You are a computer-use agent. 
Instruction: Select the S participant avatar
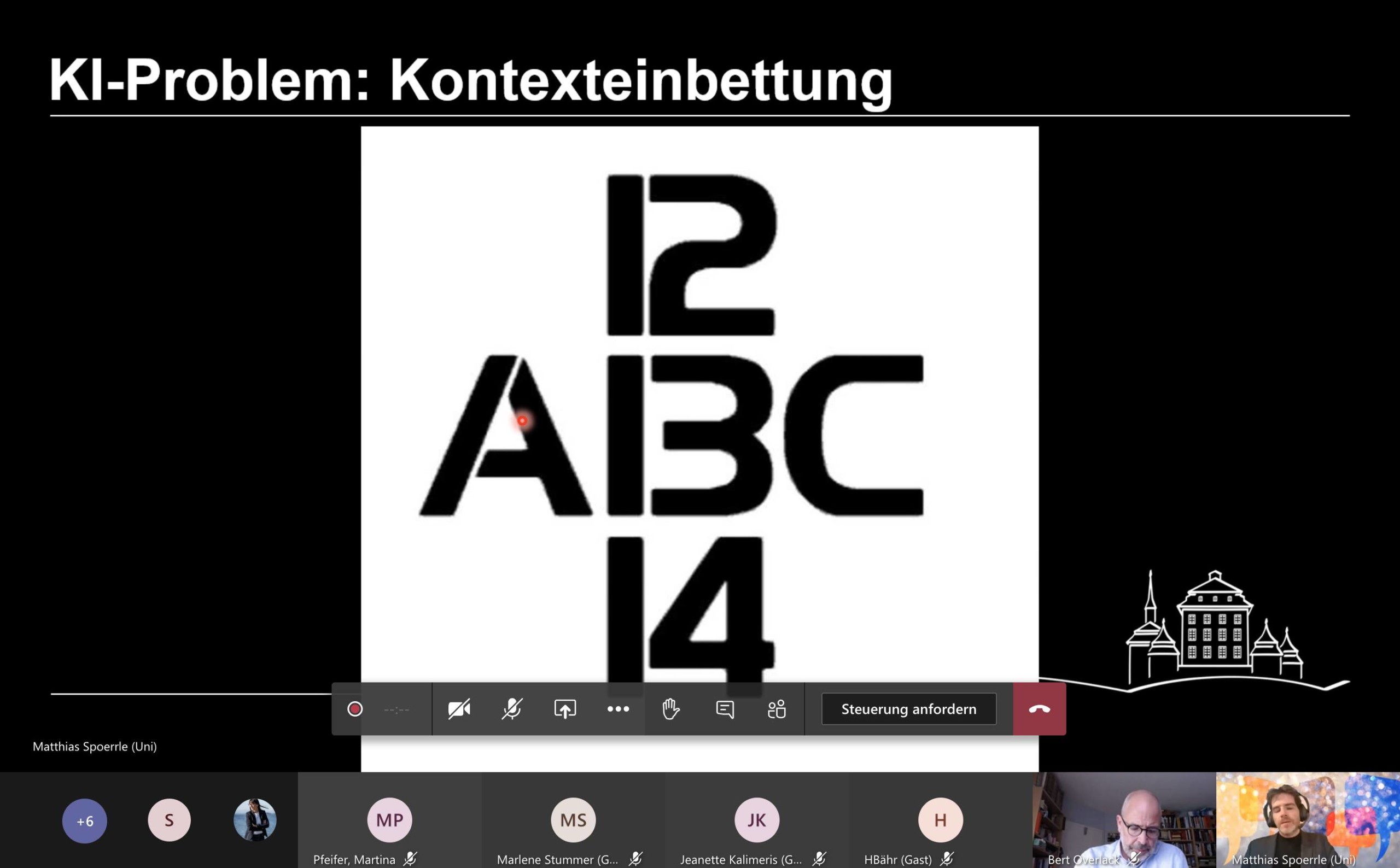point(169,820)
